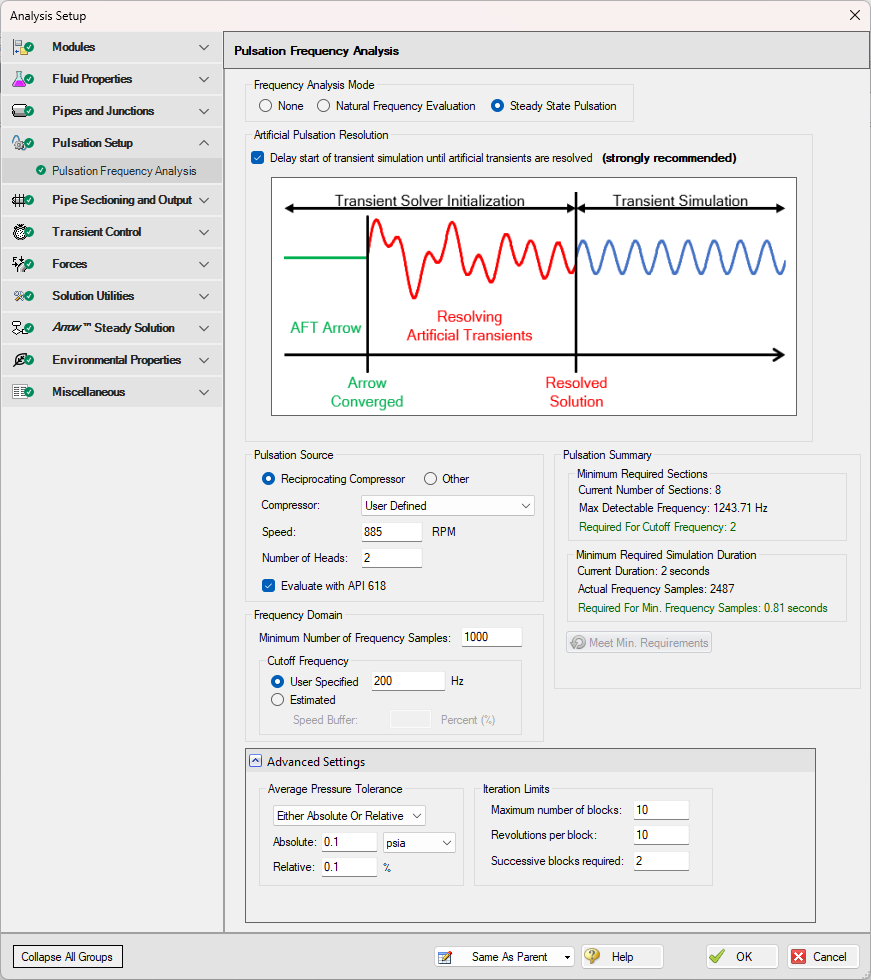Click the Pipe Sectioning and Output icon
871x980 pixels.
pos(20,199)
